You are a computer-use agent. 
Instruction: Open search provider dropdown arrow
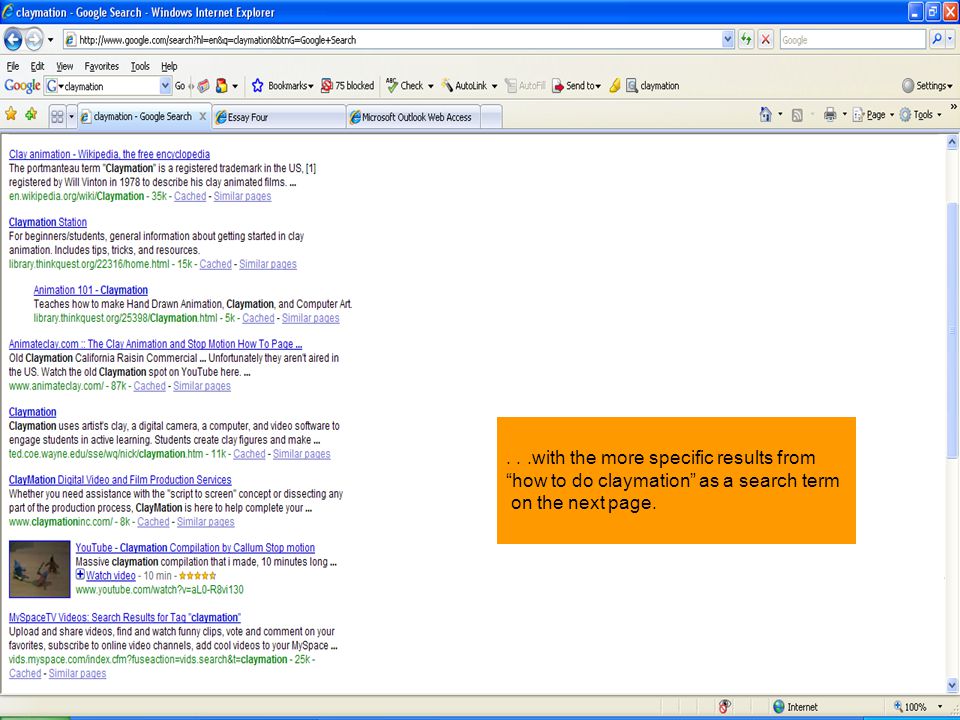point(950,40)
